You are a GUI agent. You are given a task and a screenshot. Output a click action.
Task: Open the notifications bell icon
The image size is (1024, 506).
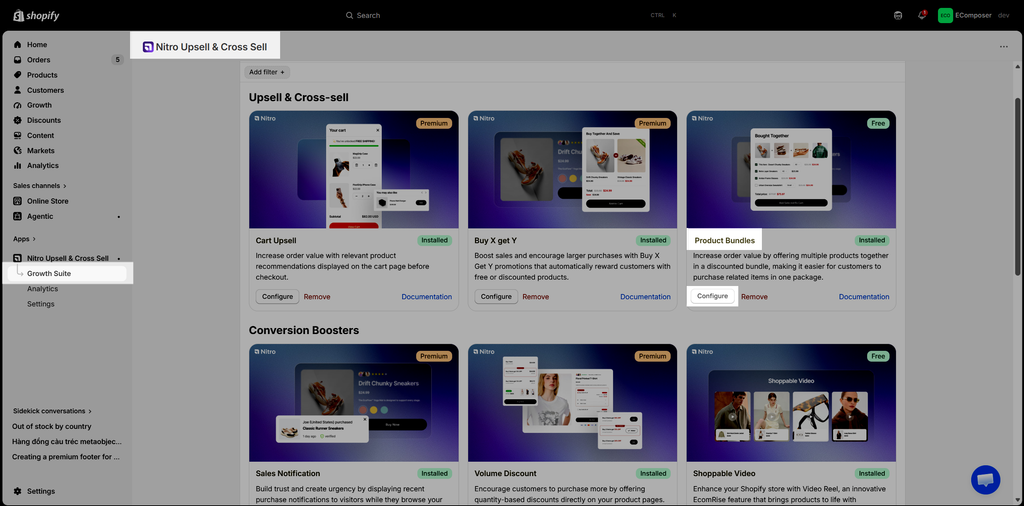coord(921,15)
